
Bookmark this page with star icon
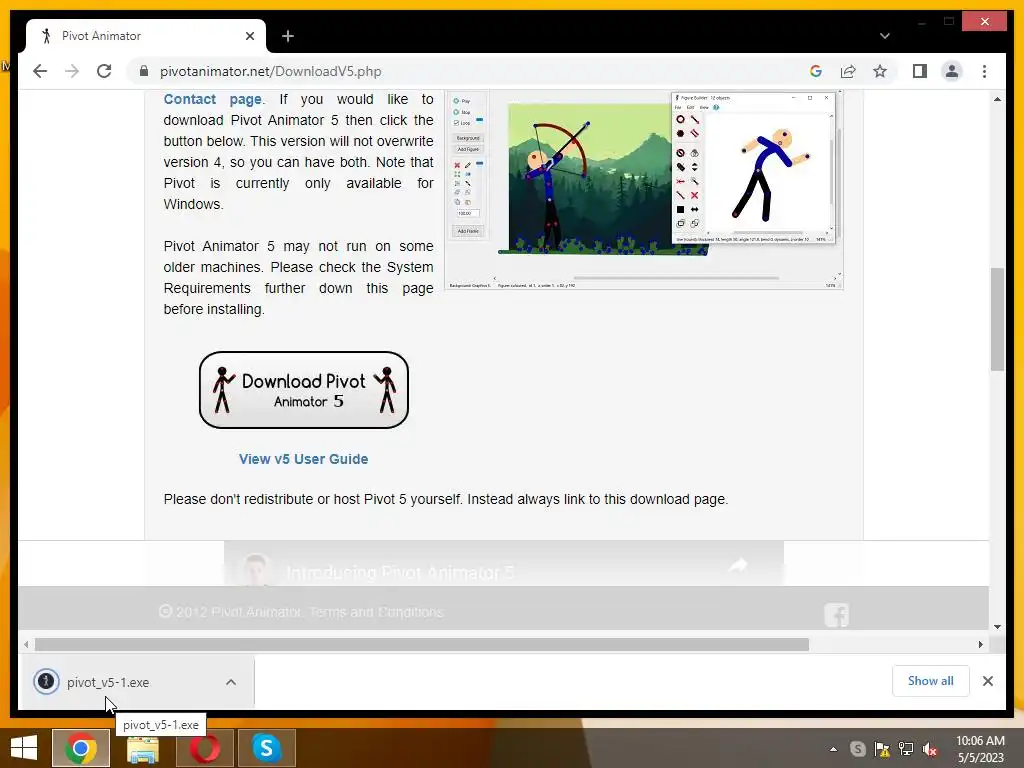(880, 71)
